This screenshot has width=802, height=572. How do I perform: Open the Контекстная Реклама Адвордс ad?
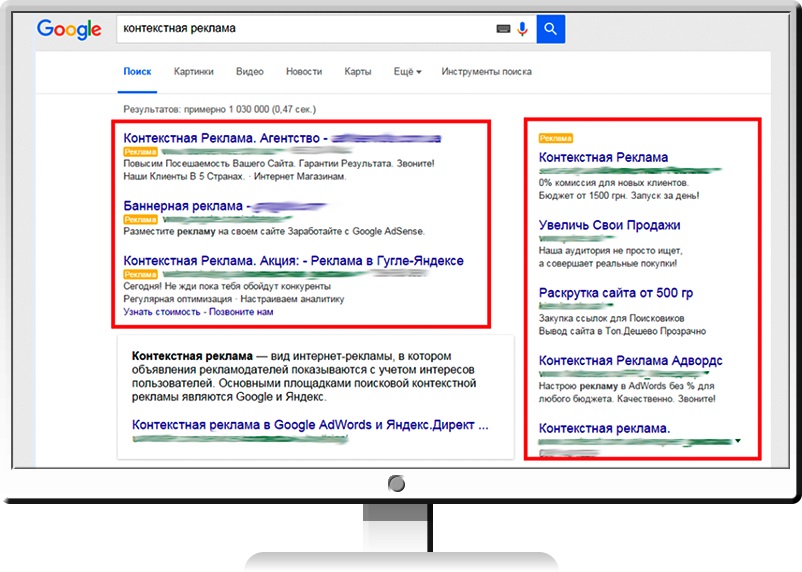(630, 361)
